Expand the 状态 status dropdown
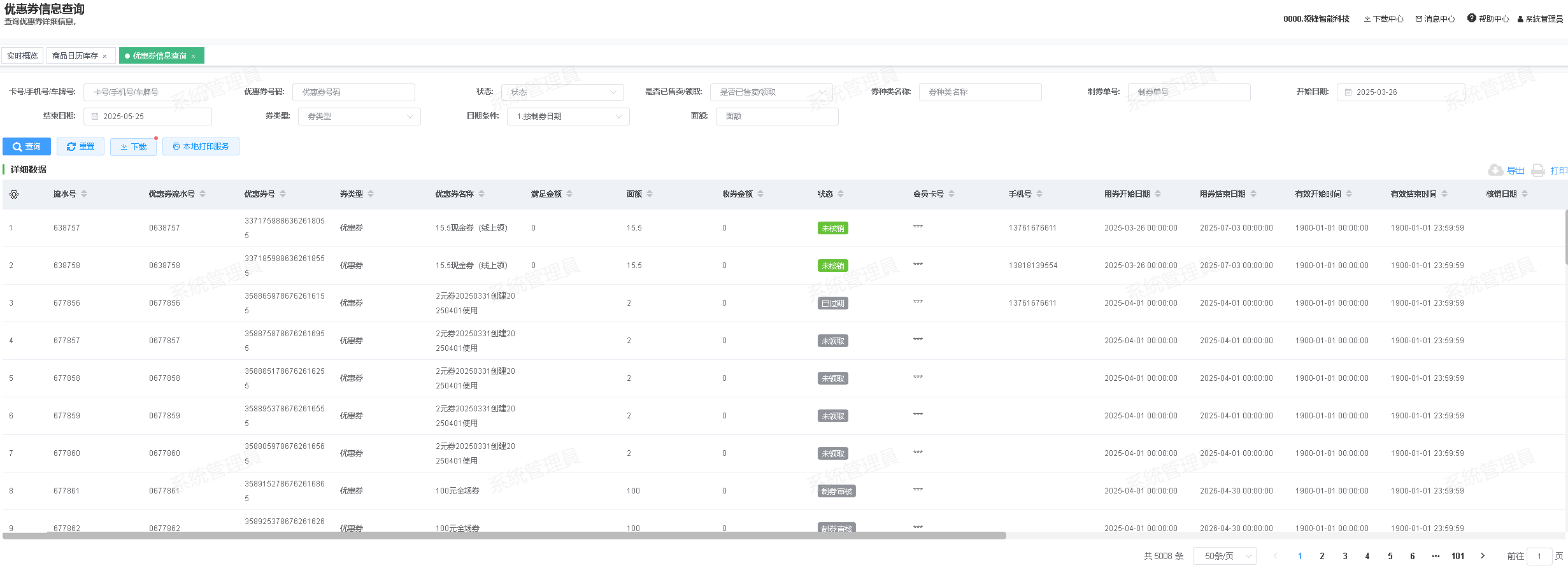The height and width of the screenshot is (568, 1568). tap(562, 92)
